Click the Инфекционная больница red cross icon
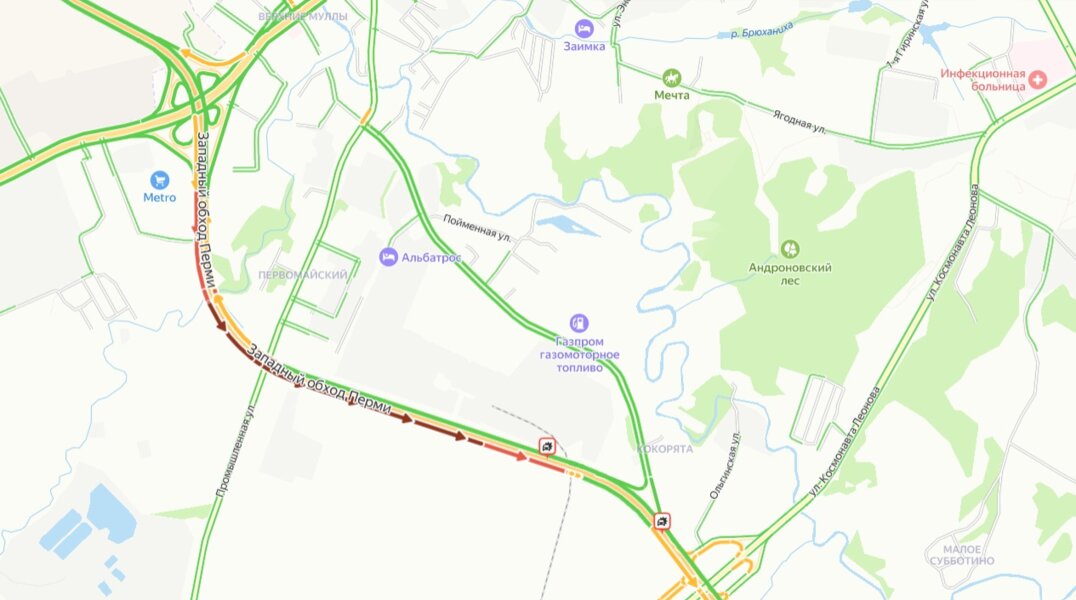This screenshot has height=600, width=1076. 1037,80
